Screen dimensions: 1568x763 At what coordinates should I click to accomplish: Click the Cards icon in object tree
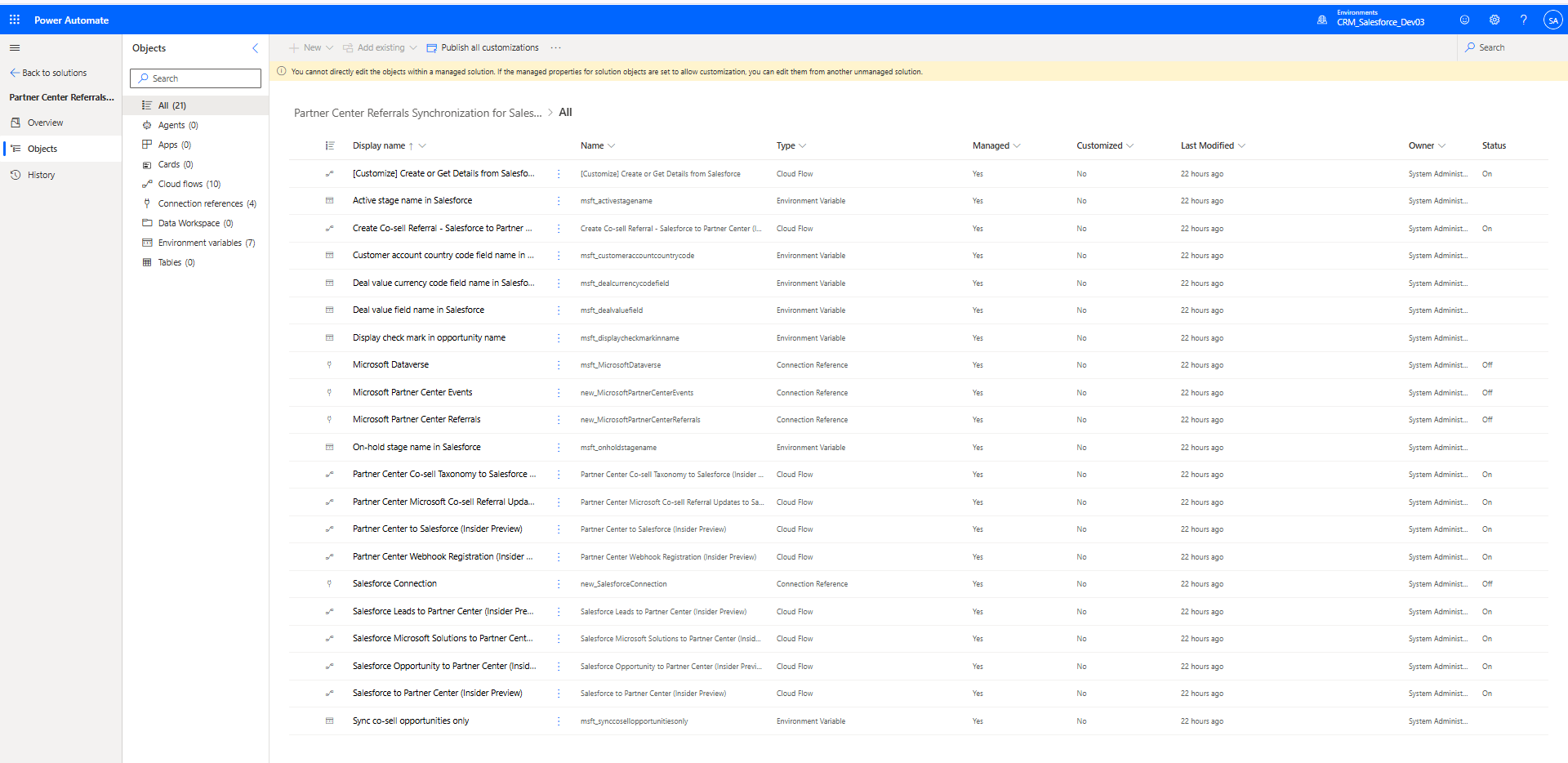point(147,164)
